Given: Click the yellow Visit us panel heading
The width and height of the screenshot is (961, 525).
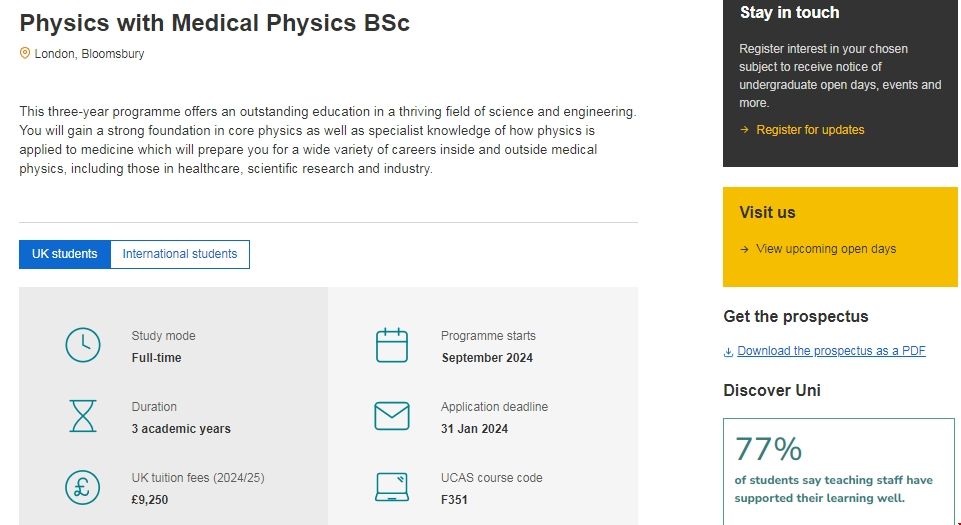Looking at the screenshot, I should tap(767, 212).
